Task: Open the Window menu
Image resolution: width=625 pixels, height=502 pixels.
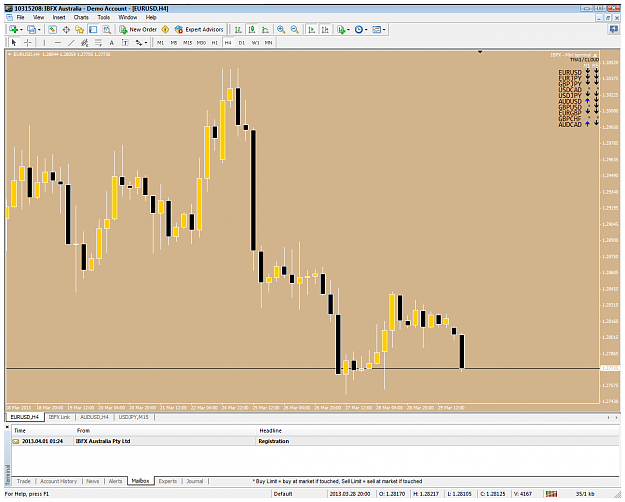Action: [x=128, y=17]
